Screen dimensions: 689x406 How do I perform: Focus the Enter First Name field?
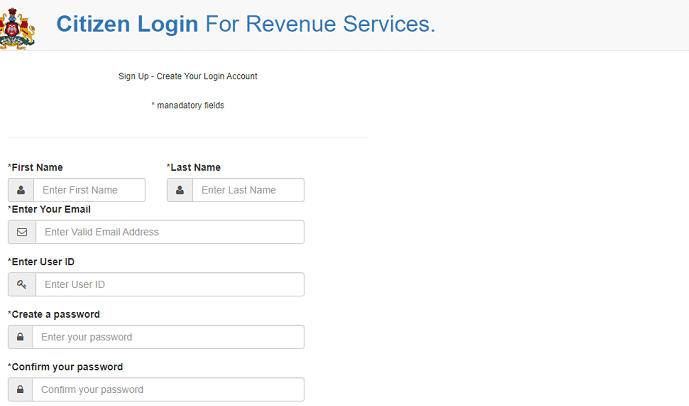pos(89,190)
